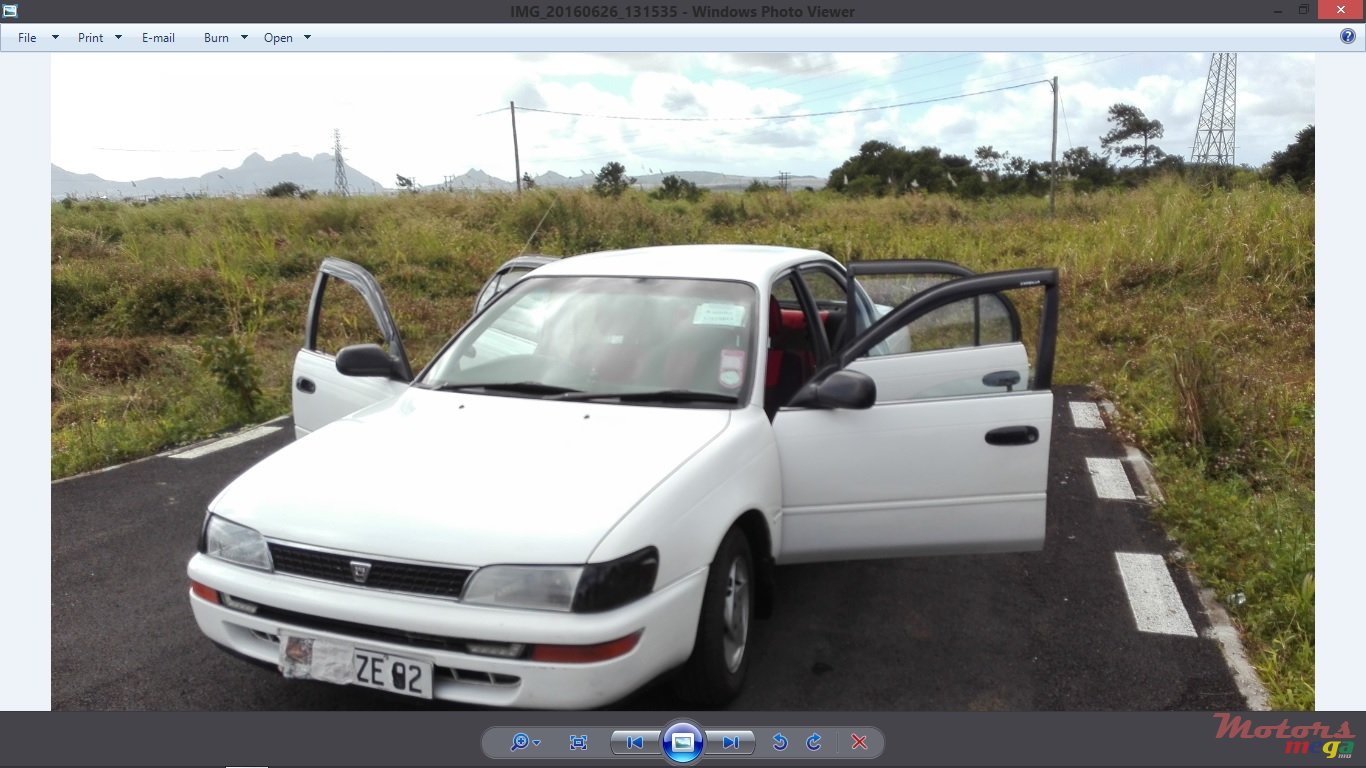This screenshot has height=768, width=1366.
Task: Open the Open-with dropdown arrow
Action: (307, 37)
